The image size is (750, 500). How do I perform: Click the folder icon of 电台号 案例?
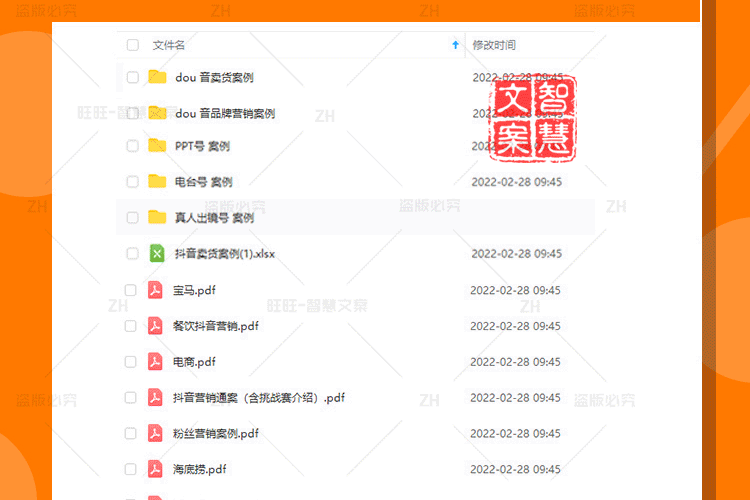tap(157, 181)
